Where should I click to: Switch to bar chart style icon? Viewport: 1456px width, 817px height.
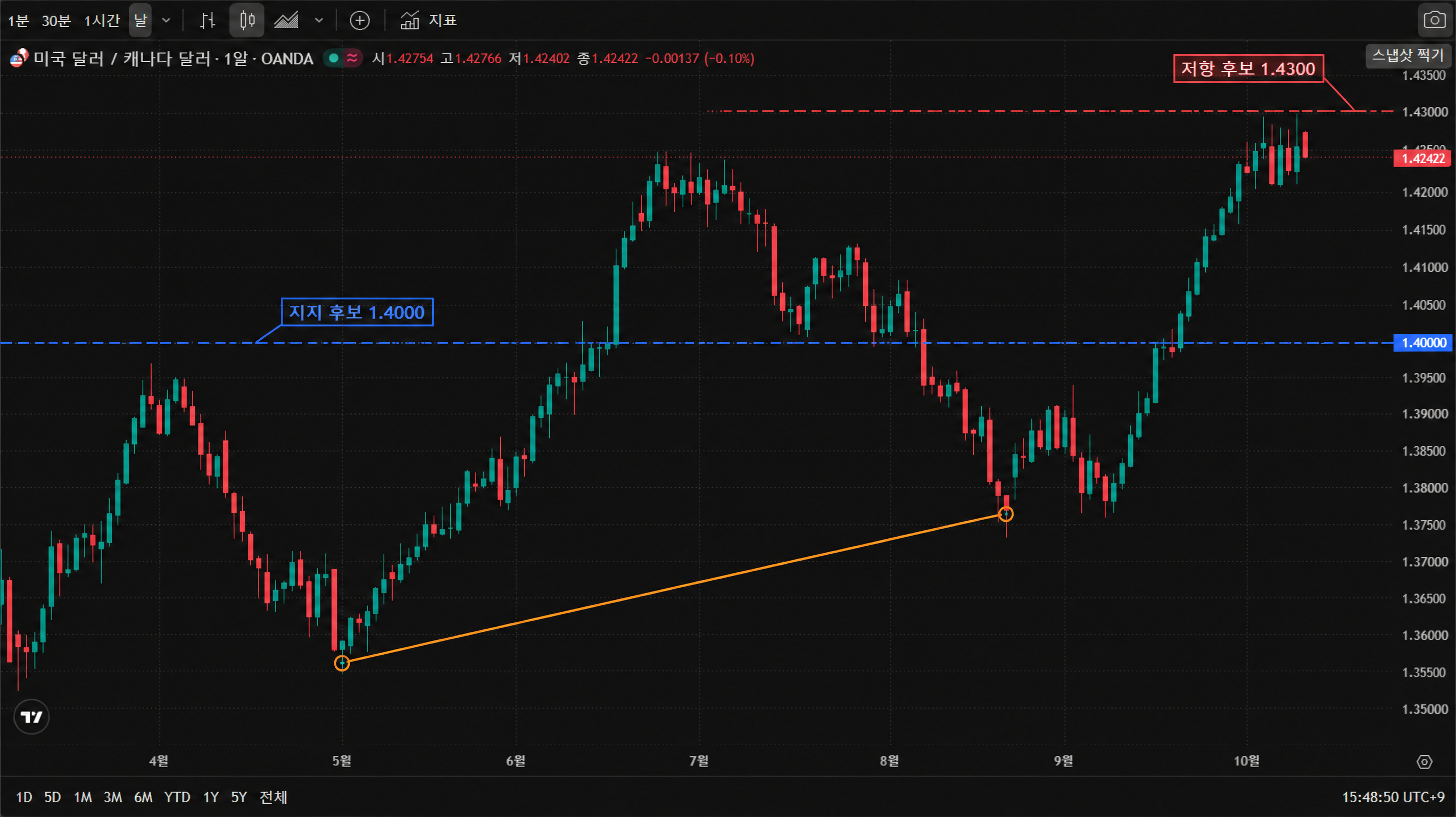(x=208, y=21)
